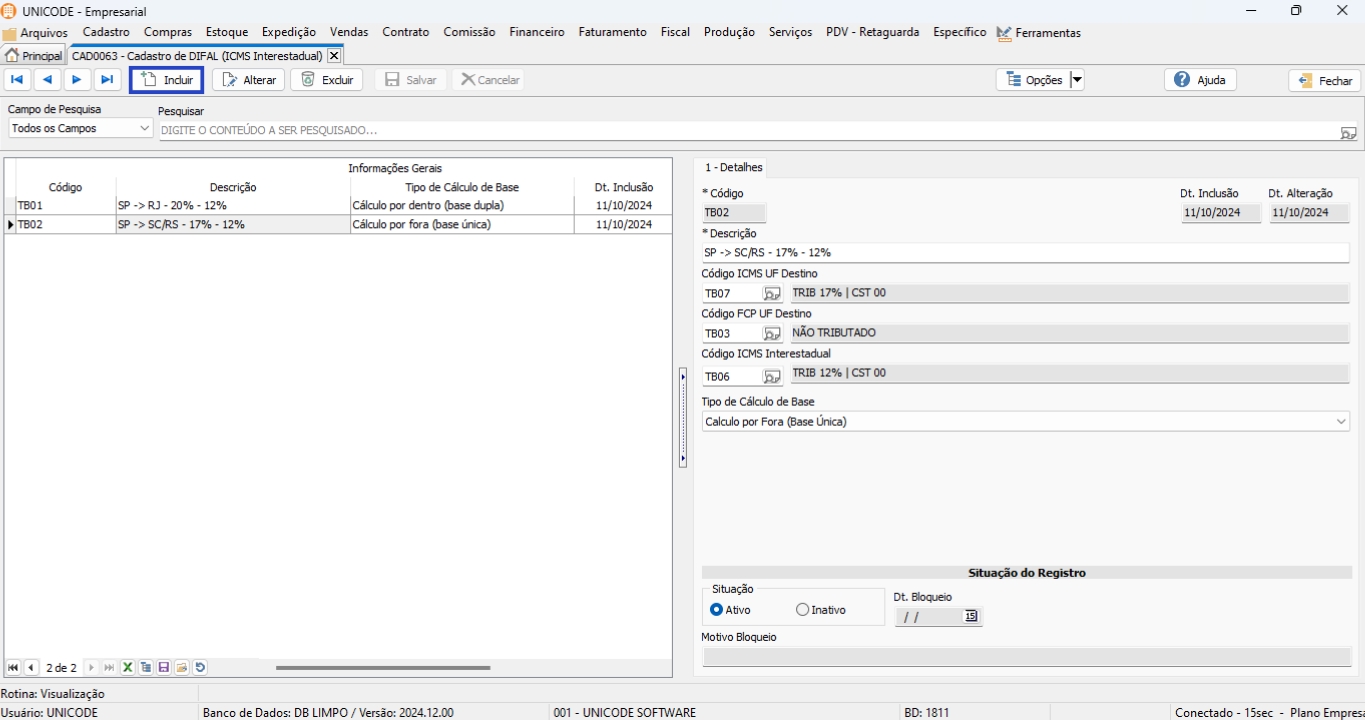Select the Inativo radio button
The height and width of the screenshot is (720, 1365).
coord(803,610)
